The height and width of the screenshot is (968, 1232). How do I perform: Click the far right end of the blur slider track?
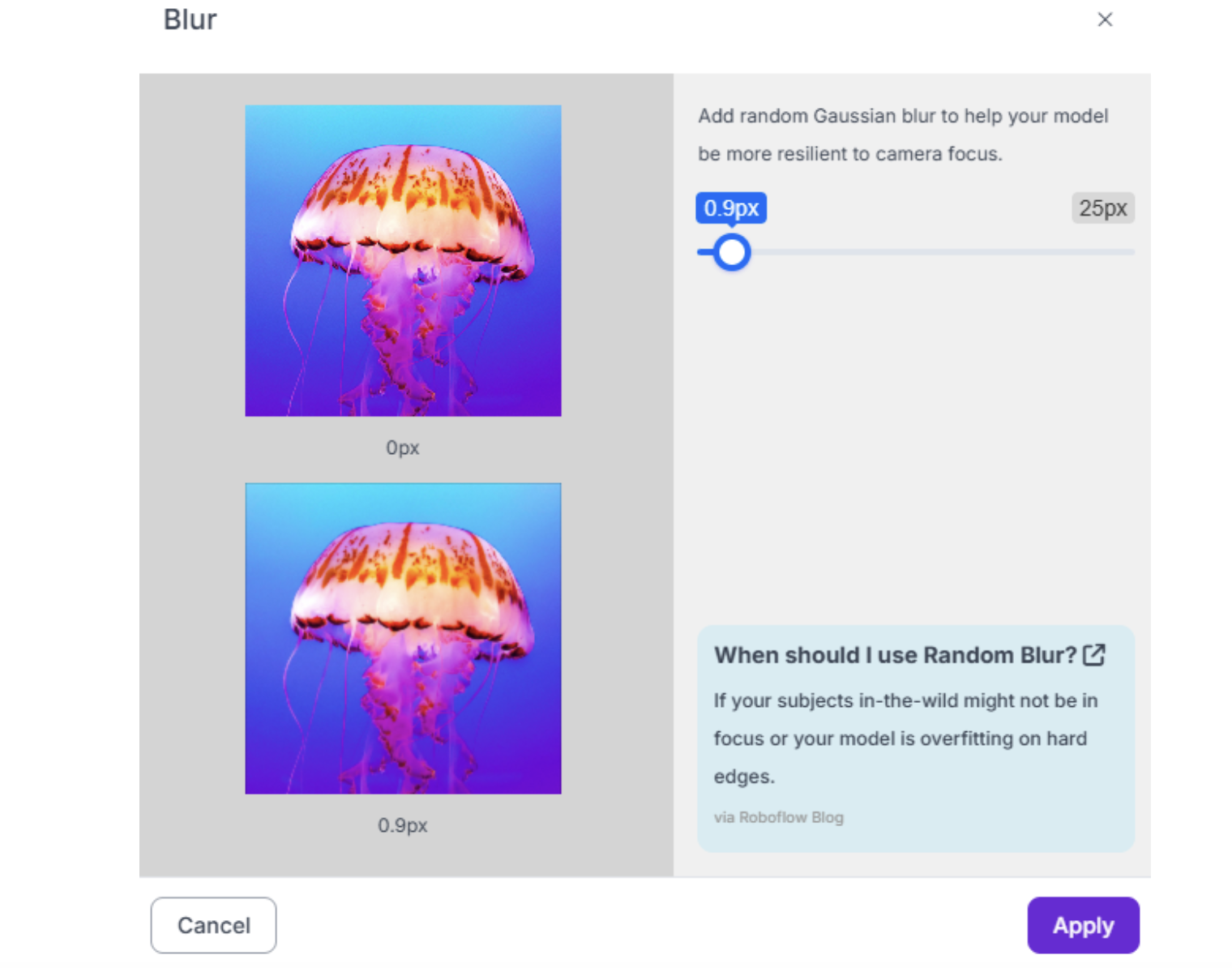[1131, 252]
